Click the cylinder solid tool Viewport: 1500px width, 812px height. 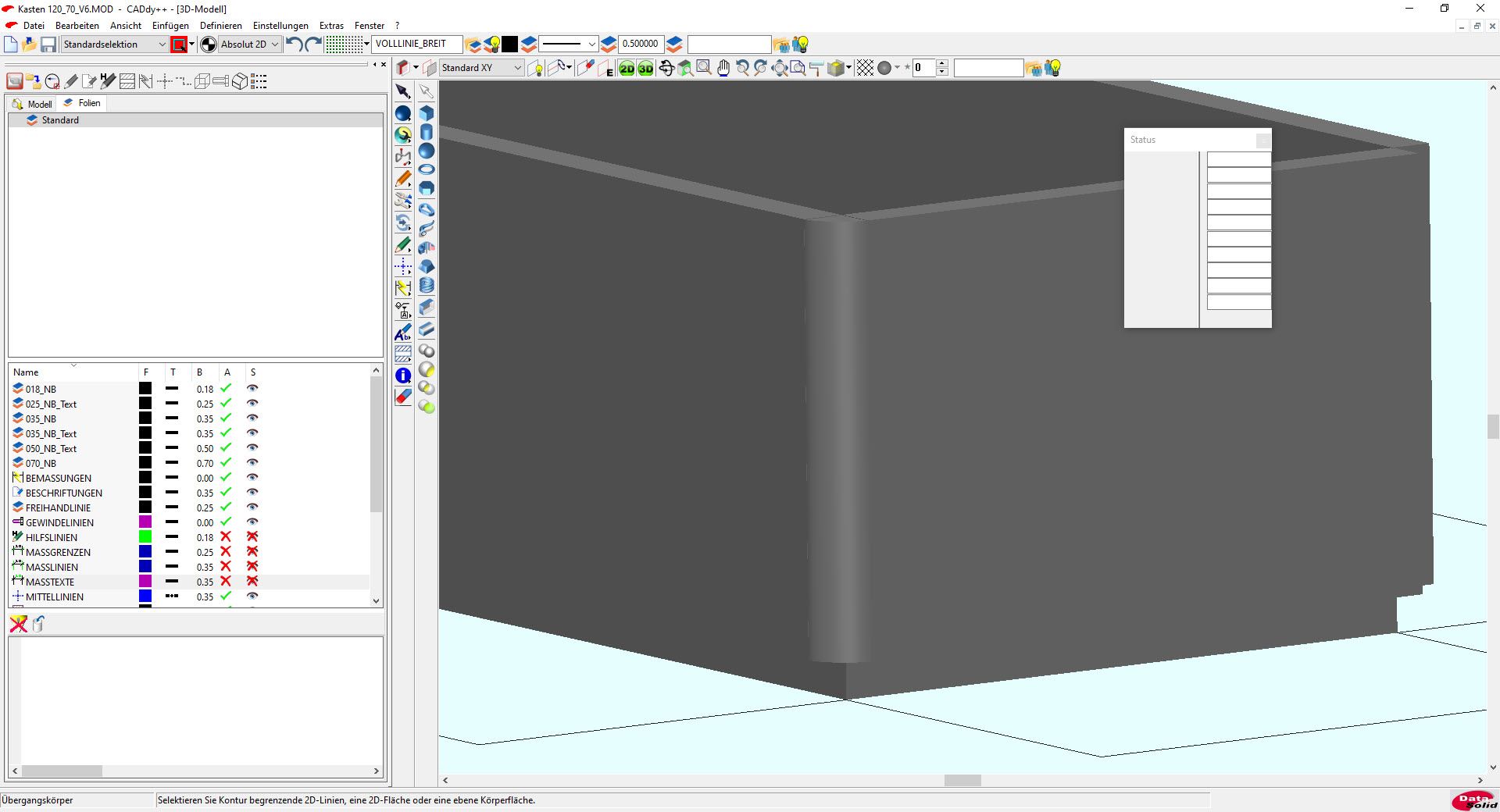[x=427, y=132]
